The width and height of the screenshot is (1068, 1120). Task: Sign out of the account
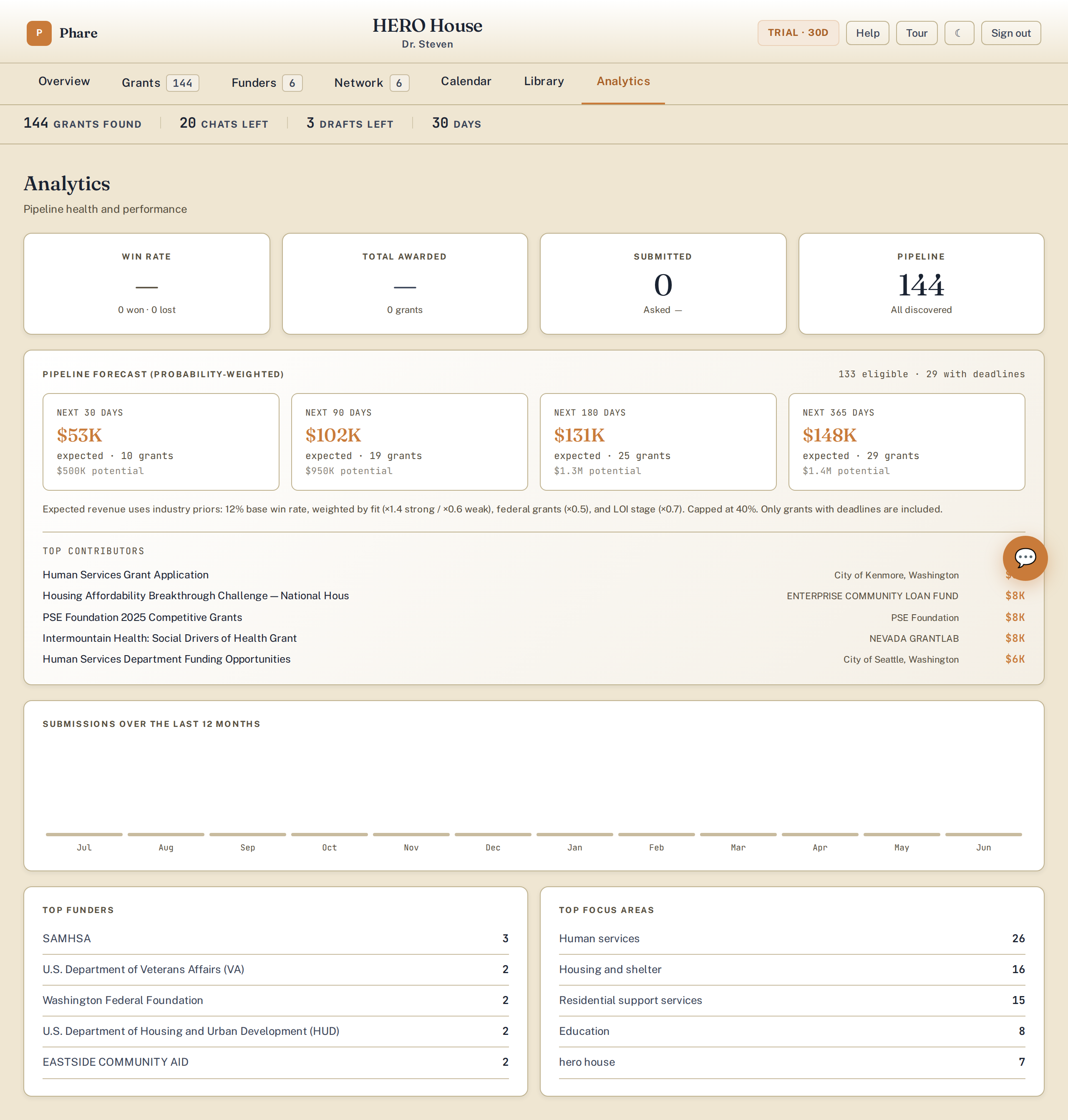[1010, 33]
